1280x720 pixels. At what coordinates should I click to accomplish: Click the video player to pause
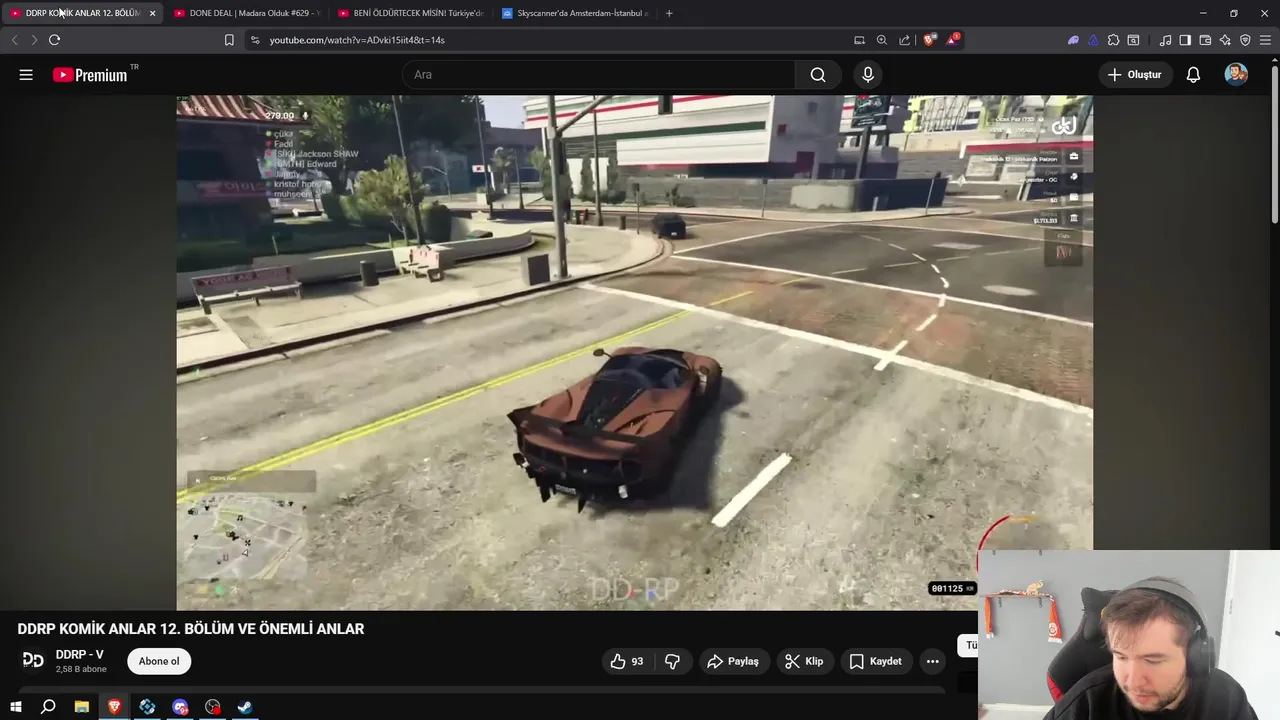coord(634,352)
